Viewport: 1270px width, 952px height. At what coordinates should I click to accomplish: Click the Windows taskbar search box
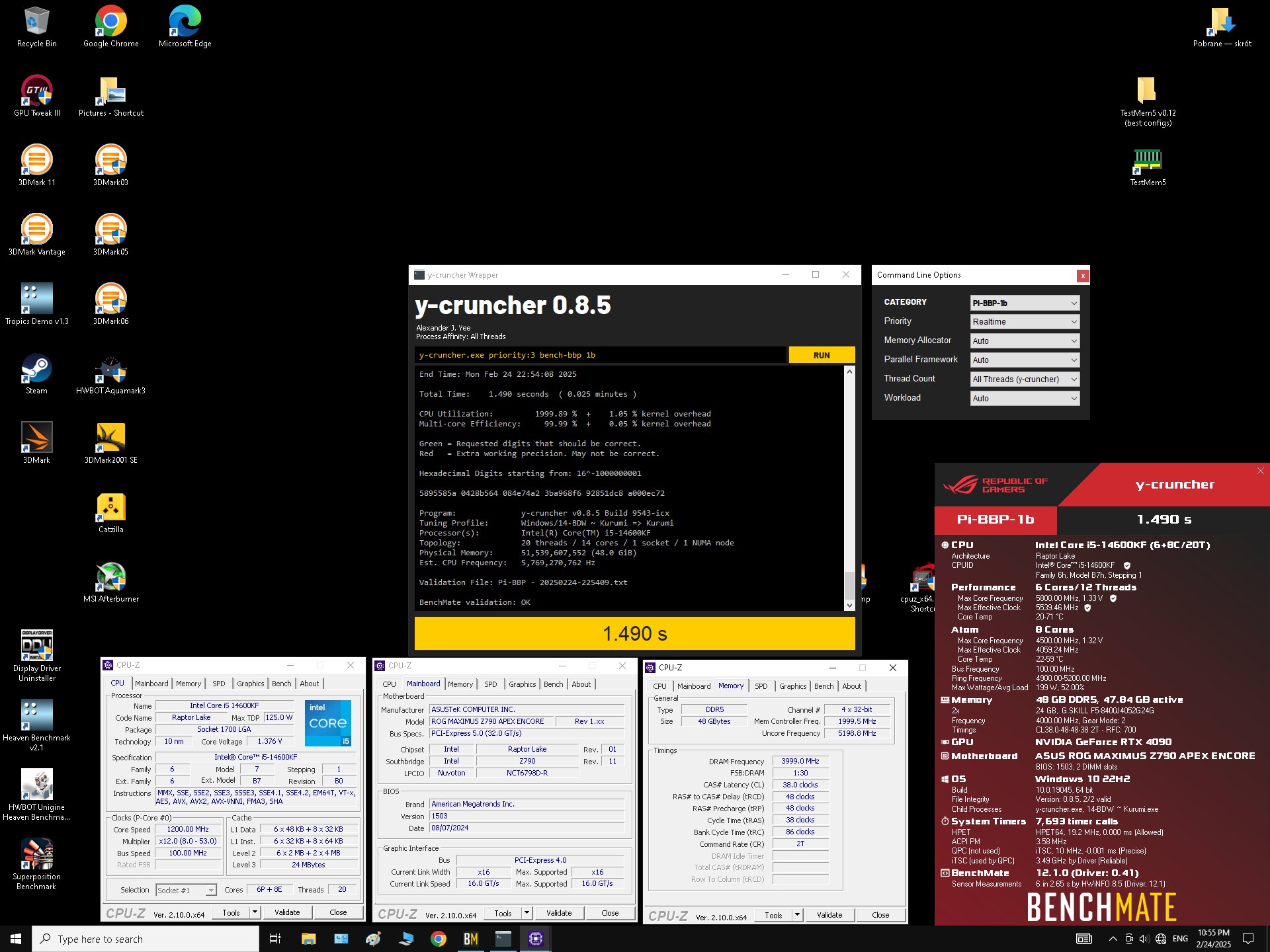click(146, 939)
